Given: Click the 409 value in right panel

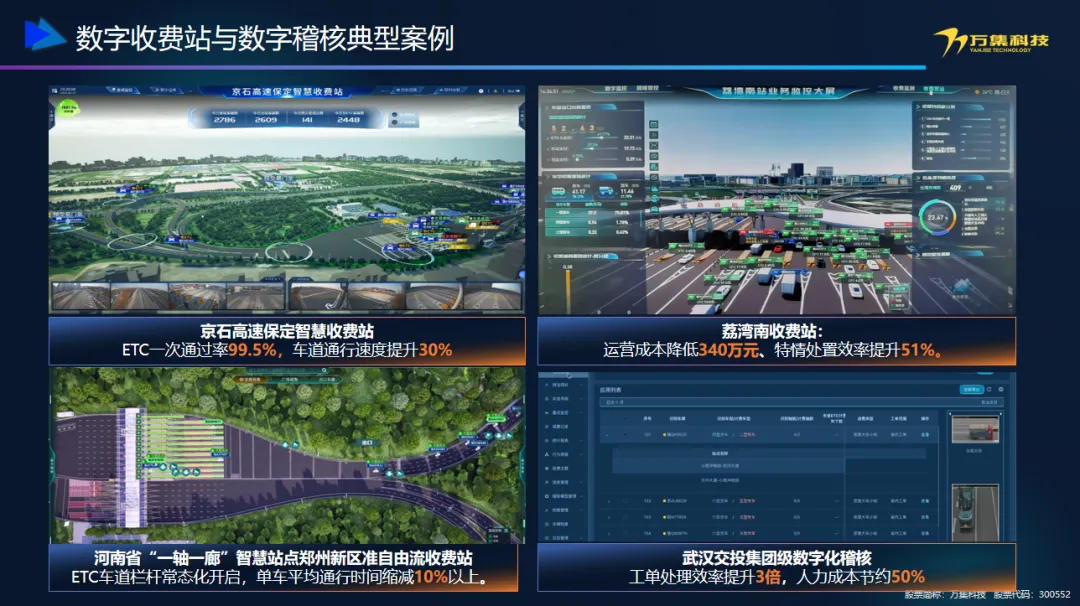Looking at the screenshot, I should tap(955, 188).
